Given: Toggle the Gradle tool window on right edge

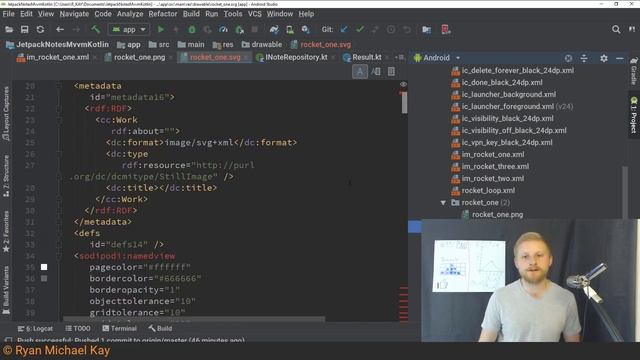Looking at the screenshot, I should click(x=633, y=71).
